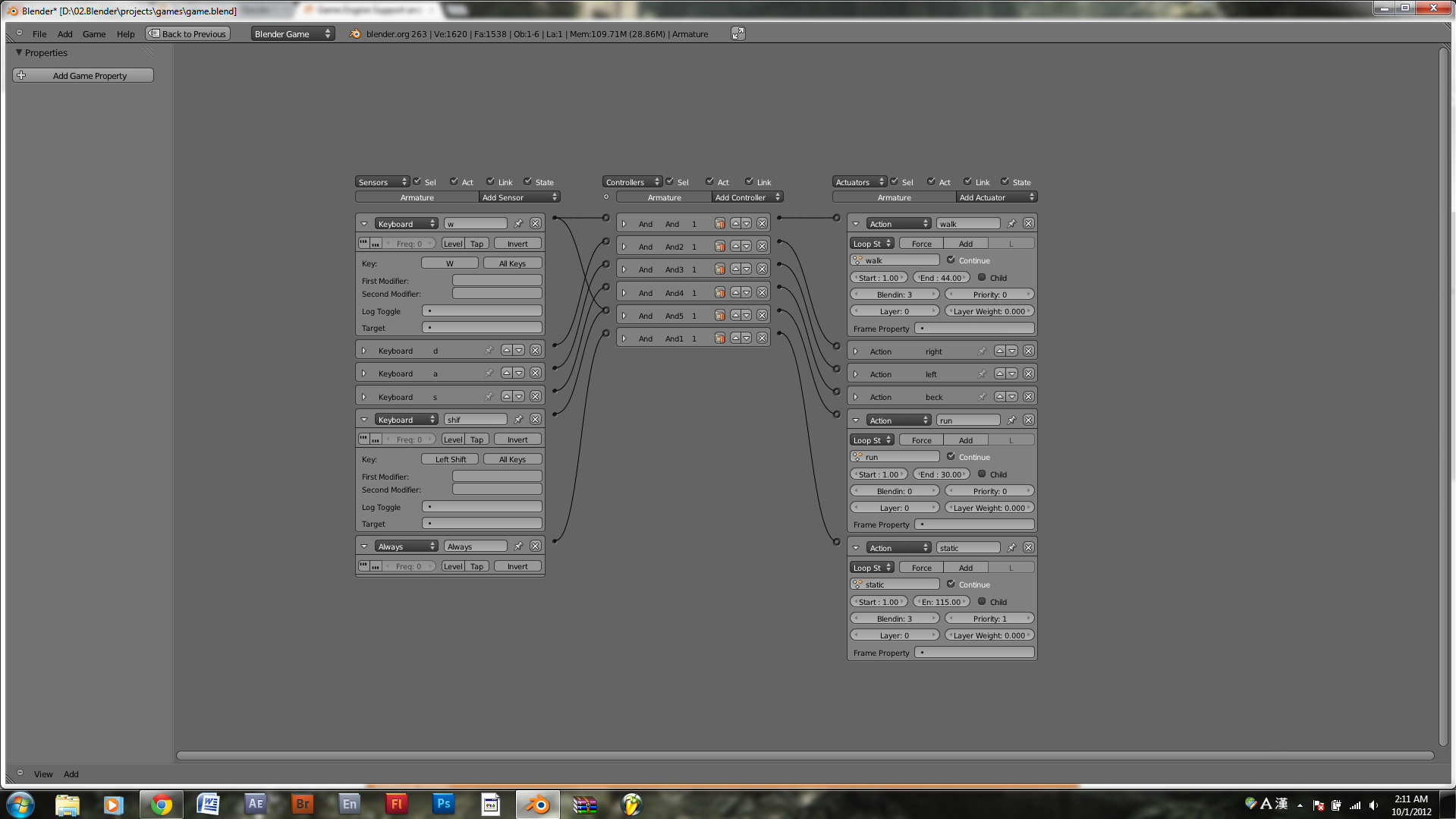
Task: Pin the walk action actuator
Action: [1011, 223]
